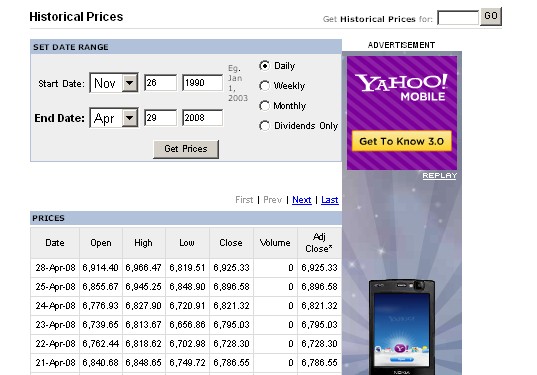Image resolution: width=537 pixels, height=375 pixels.
Task: Open the Start Date month dropdown
Action: coord(114,83)
